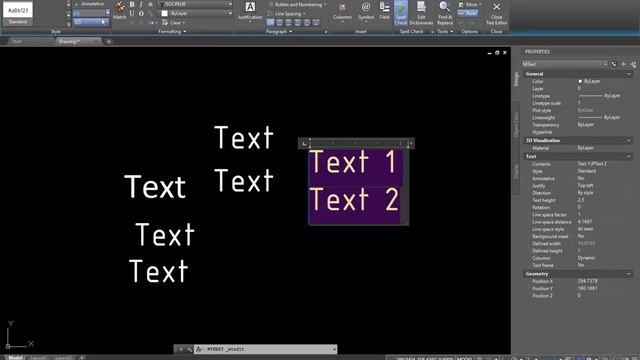Switch to the Model layout tab
The height and width of the screenshot is (360, 640).
16,357
